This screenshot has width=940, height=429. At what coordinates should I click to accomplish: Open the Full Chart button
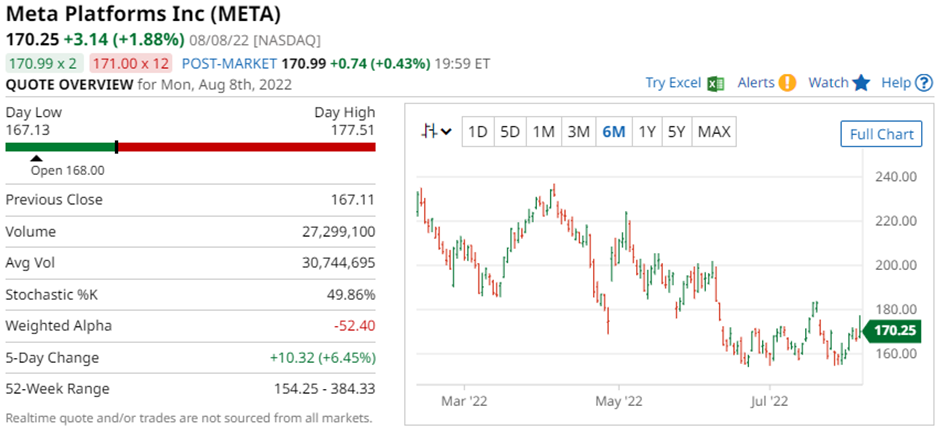click(x=881, y=134)
